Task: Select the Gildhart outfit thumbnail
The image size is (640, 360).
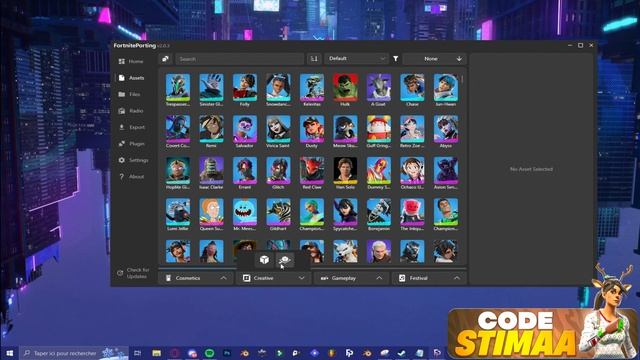Action: click(278, 212)
